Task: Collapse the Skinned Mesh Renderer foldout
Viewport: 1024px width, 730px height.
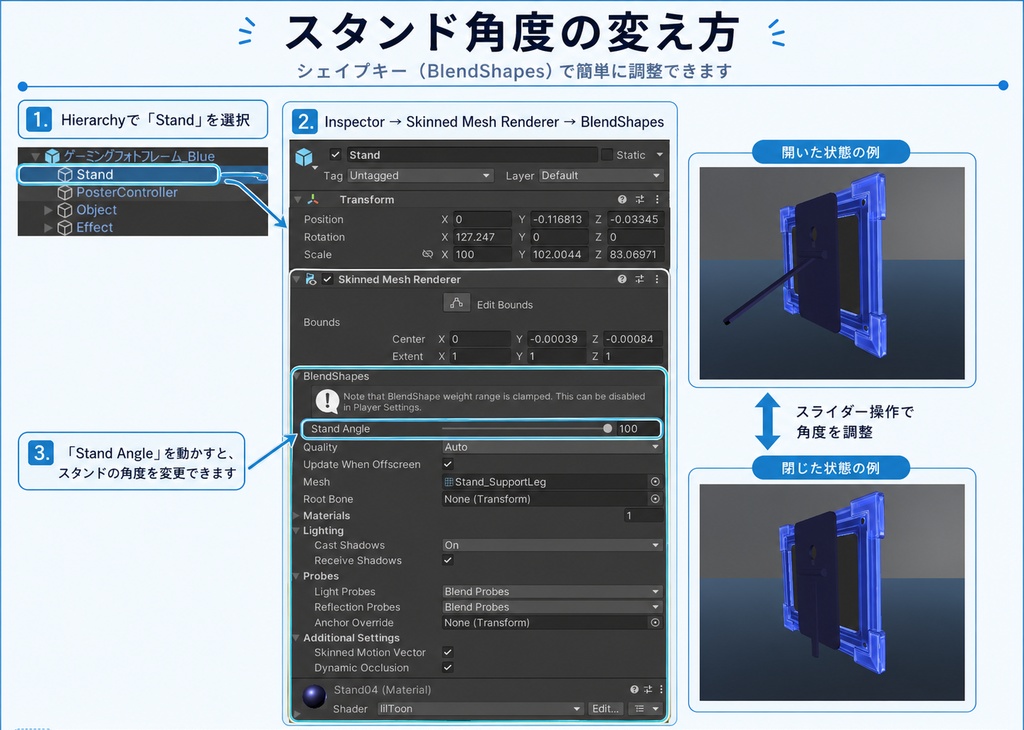Action: [296, 279]
